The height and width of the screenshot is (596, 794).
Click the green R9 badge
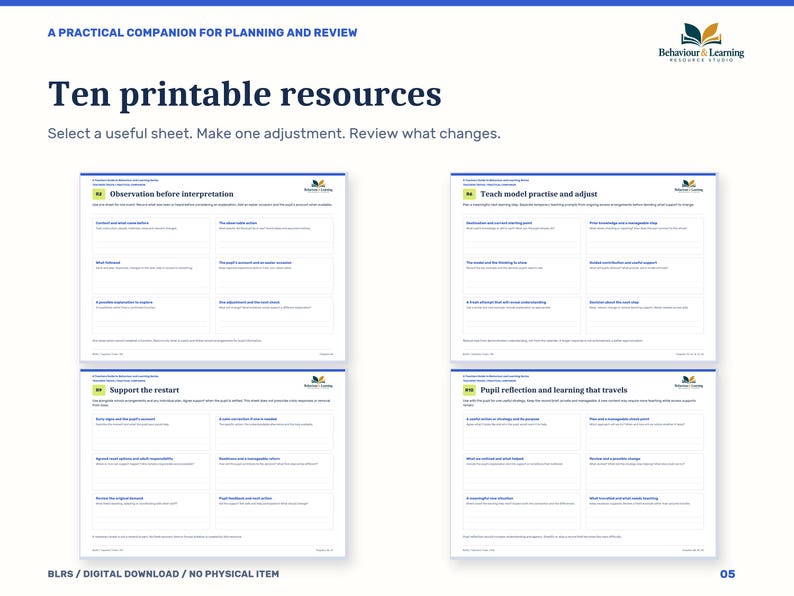98,390
